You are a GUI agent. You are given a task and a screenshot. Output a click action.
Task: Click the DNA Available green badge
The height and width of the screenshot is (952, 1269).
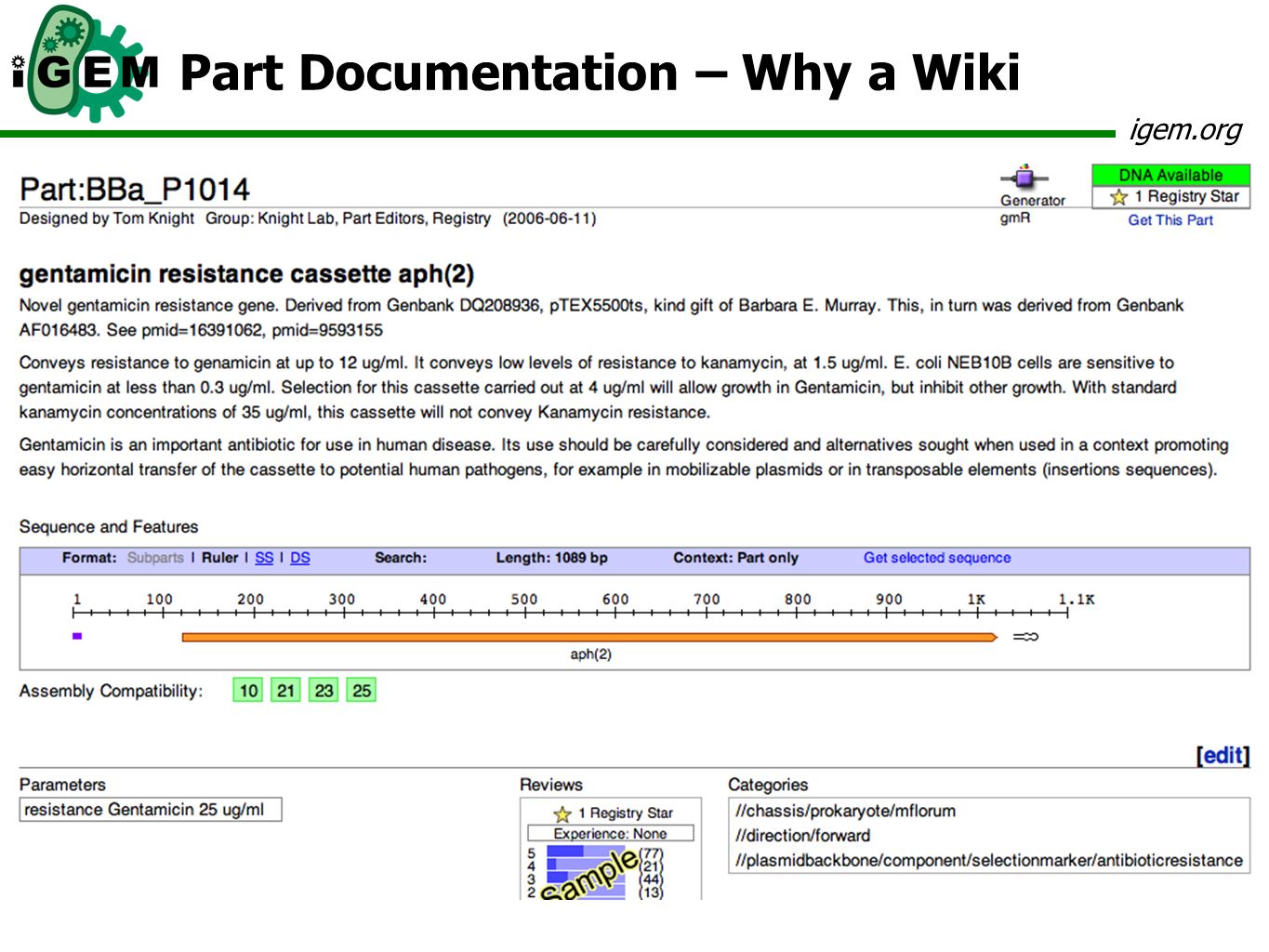point(1170,175)
